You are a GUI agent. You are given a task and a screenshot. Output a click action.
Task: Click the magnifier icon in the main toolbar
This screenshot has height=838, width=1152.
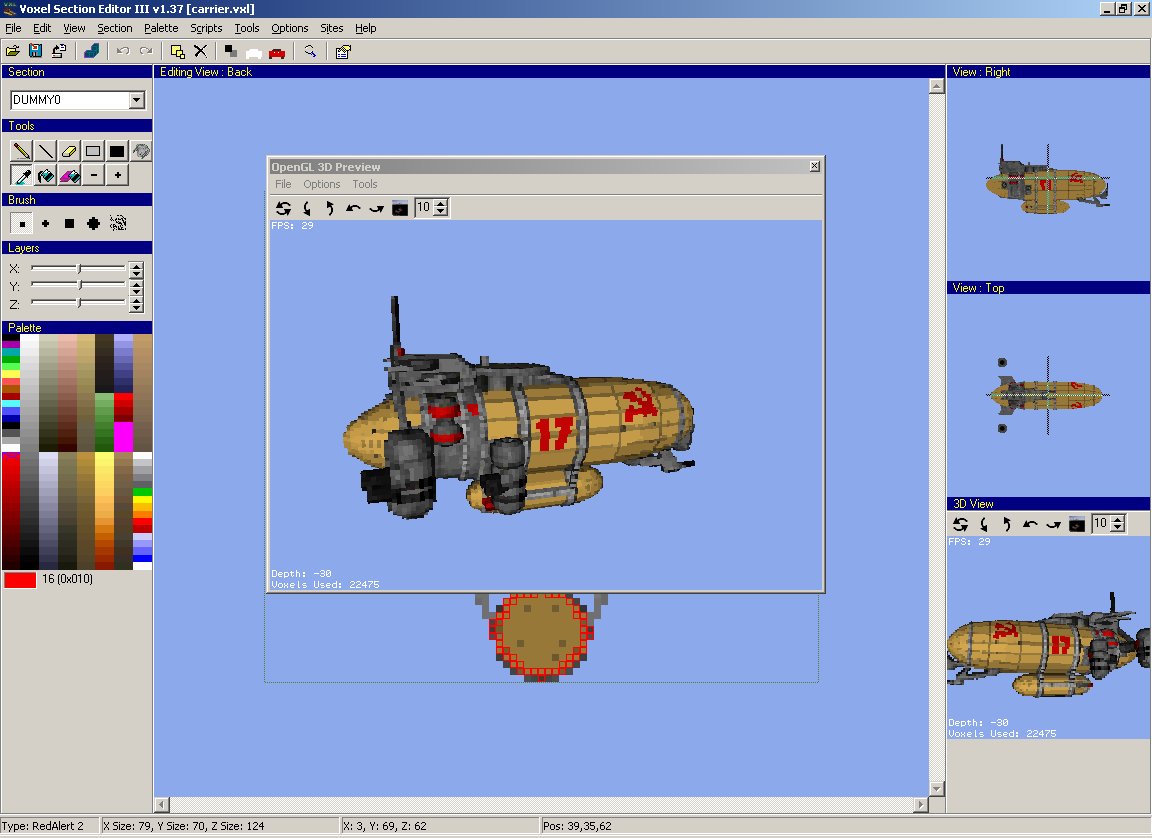[310, 51]
